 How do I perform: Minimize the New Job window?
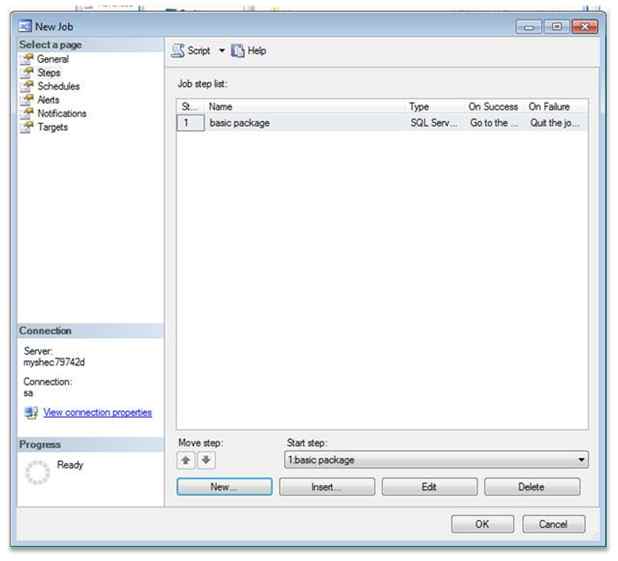529,27
